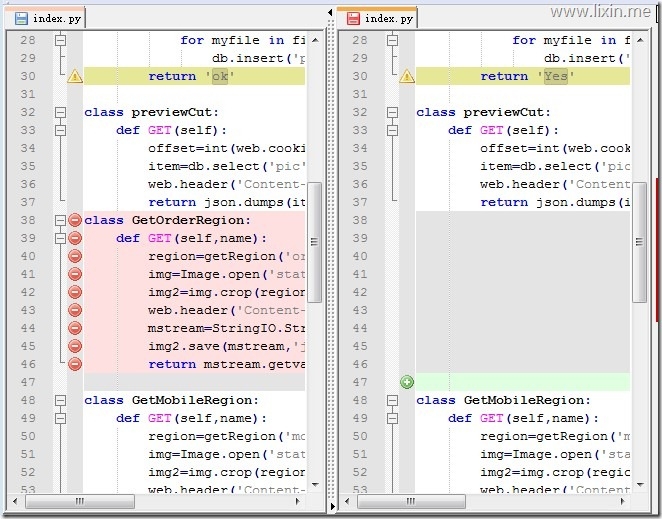Viewport: 662px width, 519px height.
Task: Click the right-pointing splitter arrow at bottom
Action: (332, 505)
